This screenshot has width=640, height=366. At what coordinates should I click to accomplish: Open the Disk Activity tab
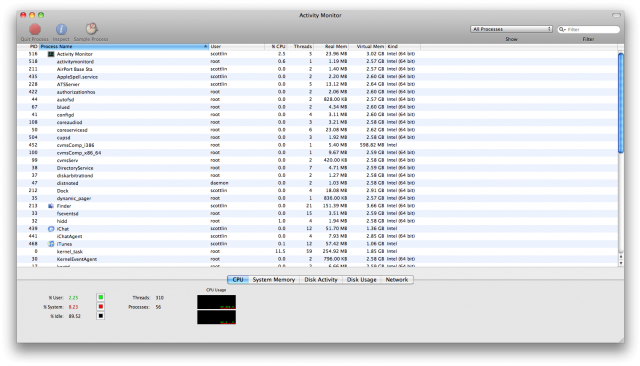coord(321,279)
